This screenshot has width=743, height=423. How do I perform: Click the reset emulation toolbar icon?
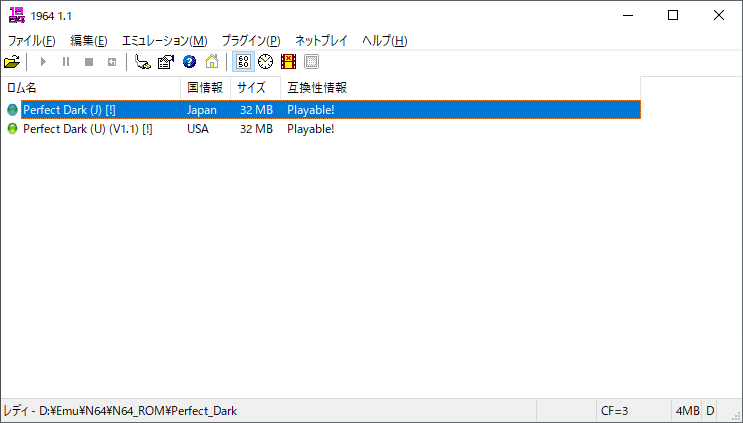pos(112,62)
